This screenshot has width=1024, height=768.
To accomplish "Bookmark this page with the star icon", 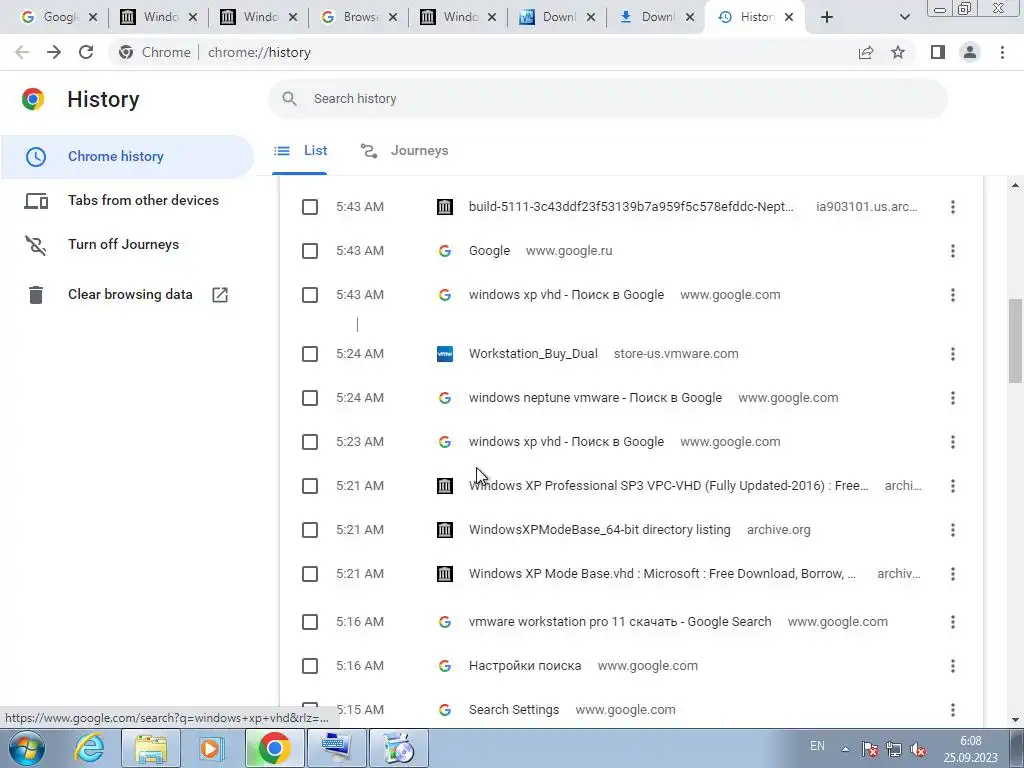I will pos(898,52).
